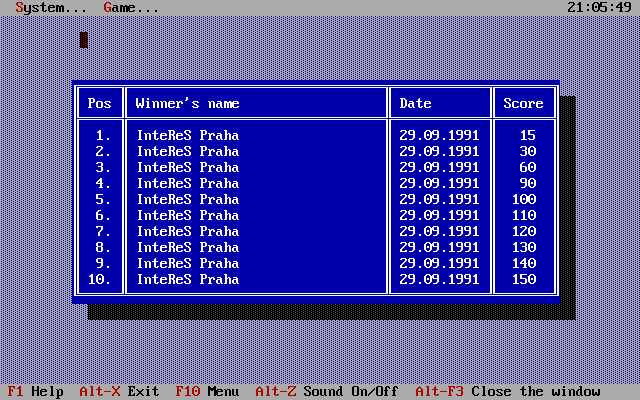640x400 pixels.
Task: Click the Pos column header
Action: pyautogui.click(x=100, y=103)
